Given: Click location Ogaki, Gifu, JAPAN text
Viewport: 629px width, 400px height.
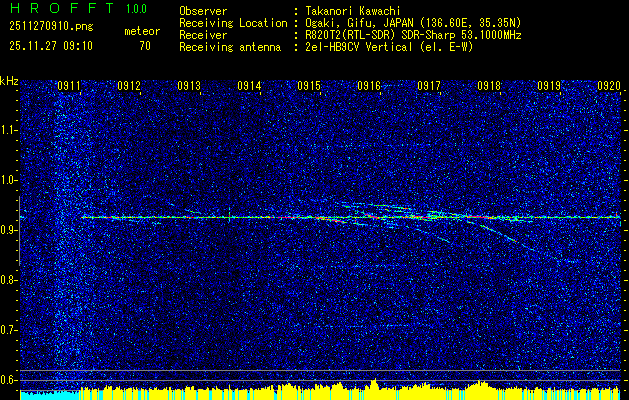Looking at the screenshot, I should click(x=413, y=23).
